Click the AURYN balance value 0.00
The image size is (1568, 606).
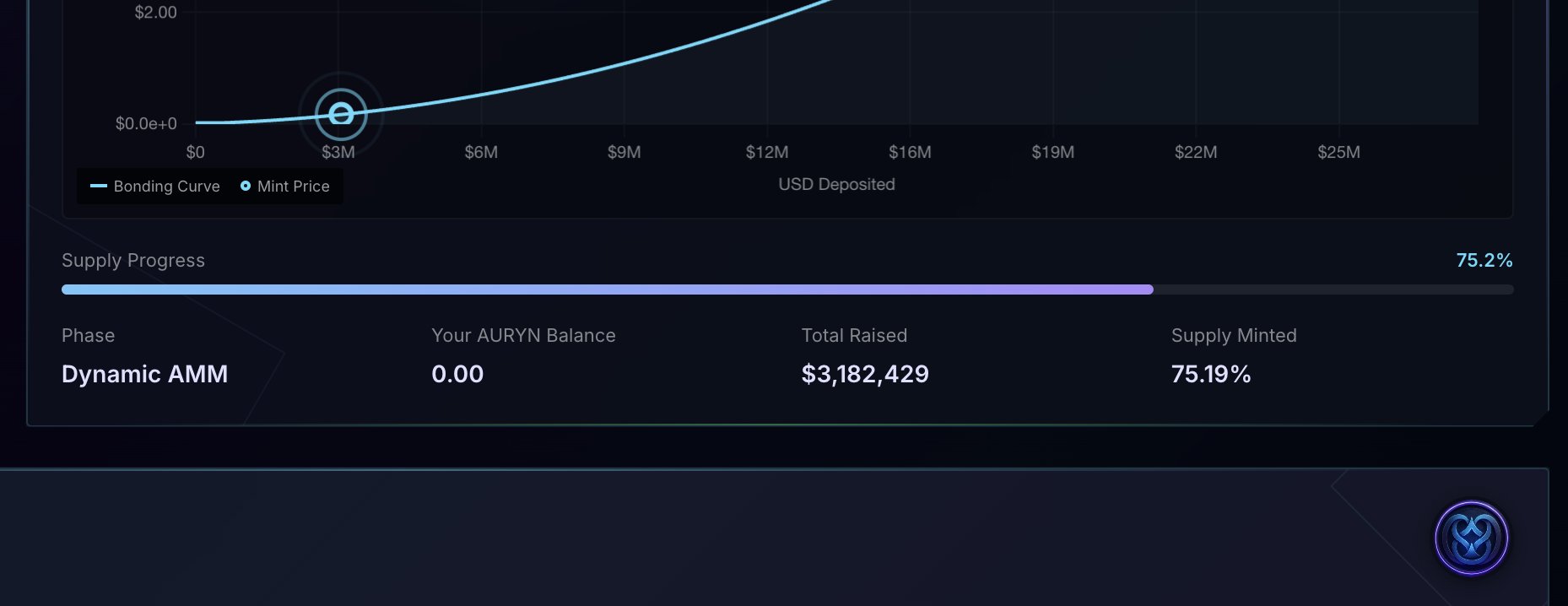tap(457, 374)
